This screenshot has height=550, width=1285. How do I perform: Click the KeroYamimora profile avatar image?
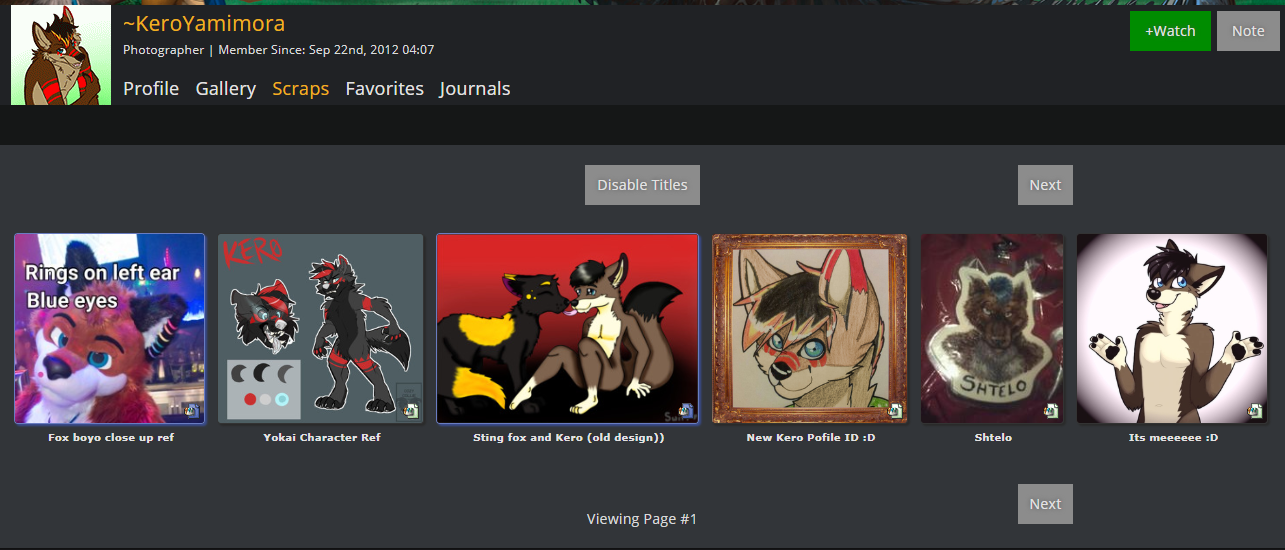pos(61,55)
